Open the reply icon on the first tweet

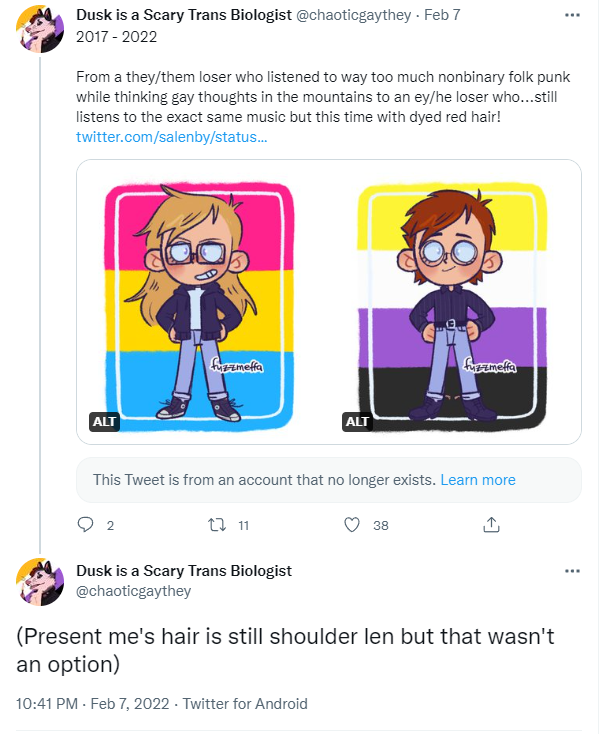click(x=86, y=525)
